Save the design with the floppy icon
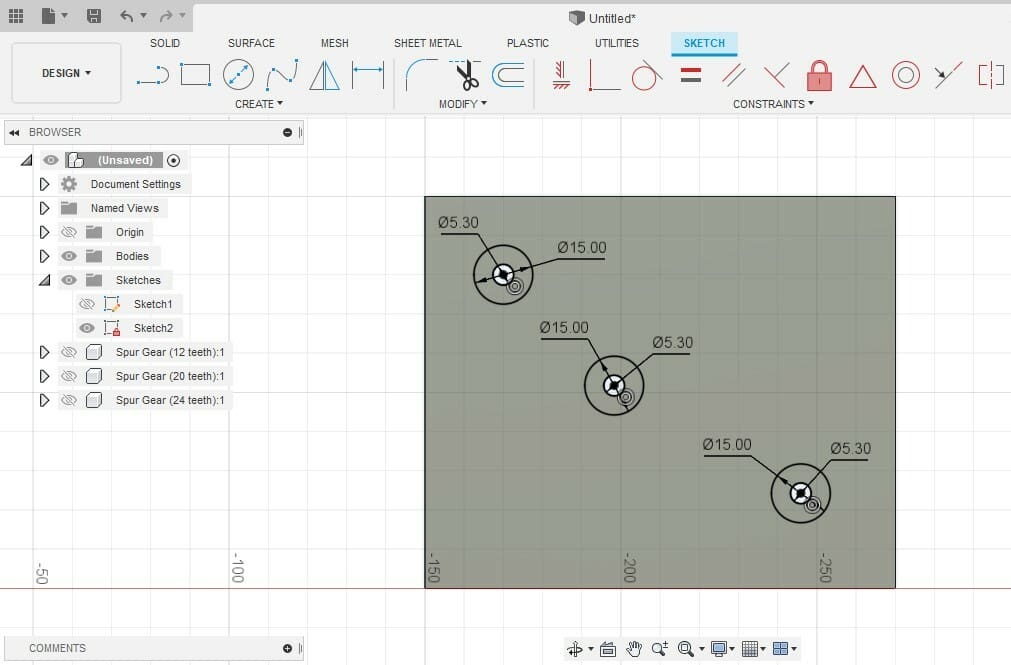The image size is (1011, 665). pos(93,15)
